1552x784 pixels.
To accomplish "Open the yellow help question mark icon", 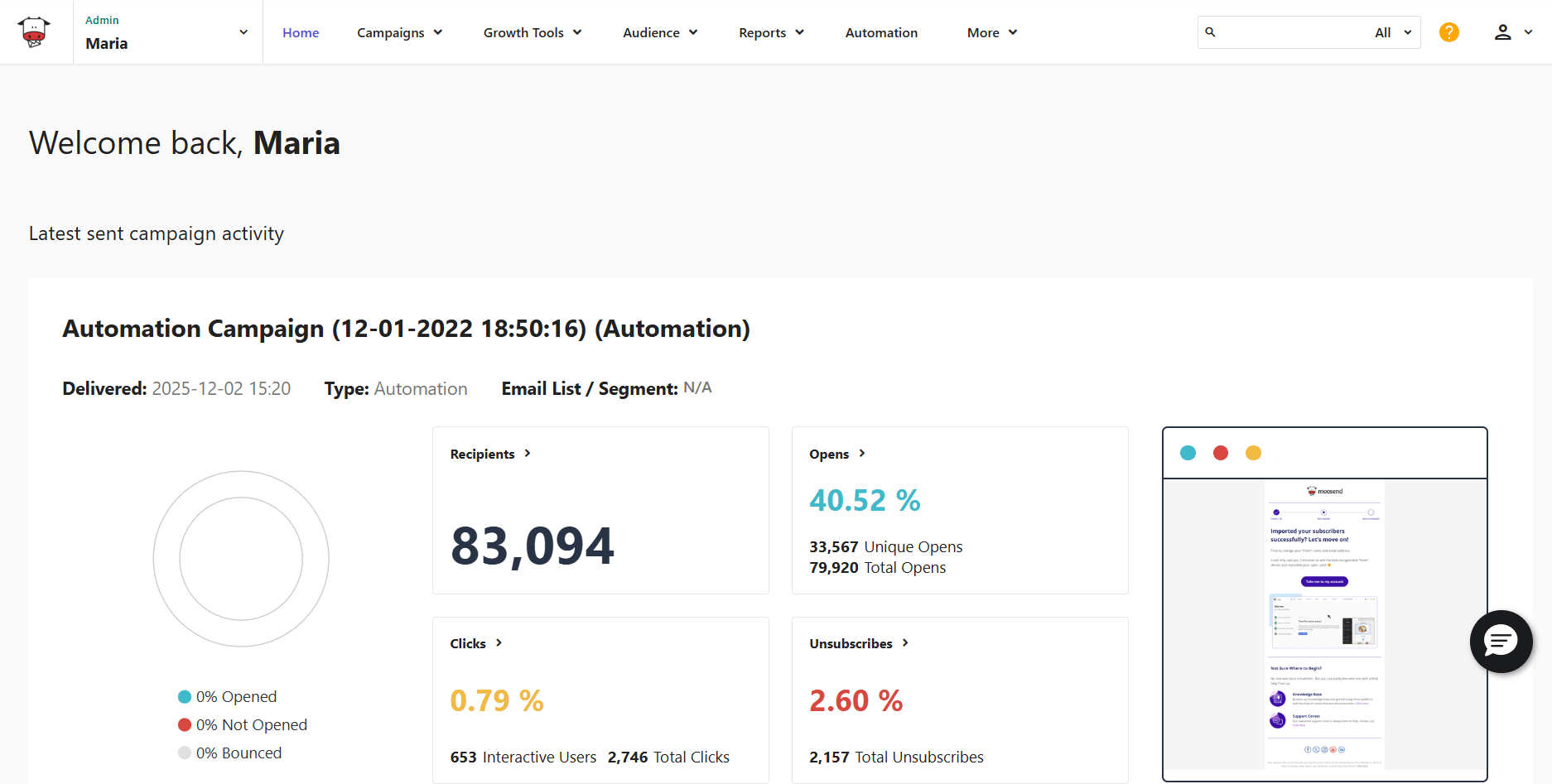I will click(1448, 31).
